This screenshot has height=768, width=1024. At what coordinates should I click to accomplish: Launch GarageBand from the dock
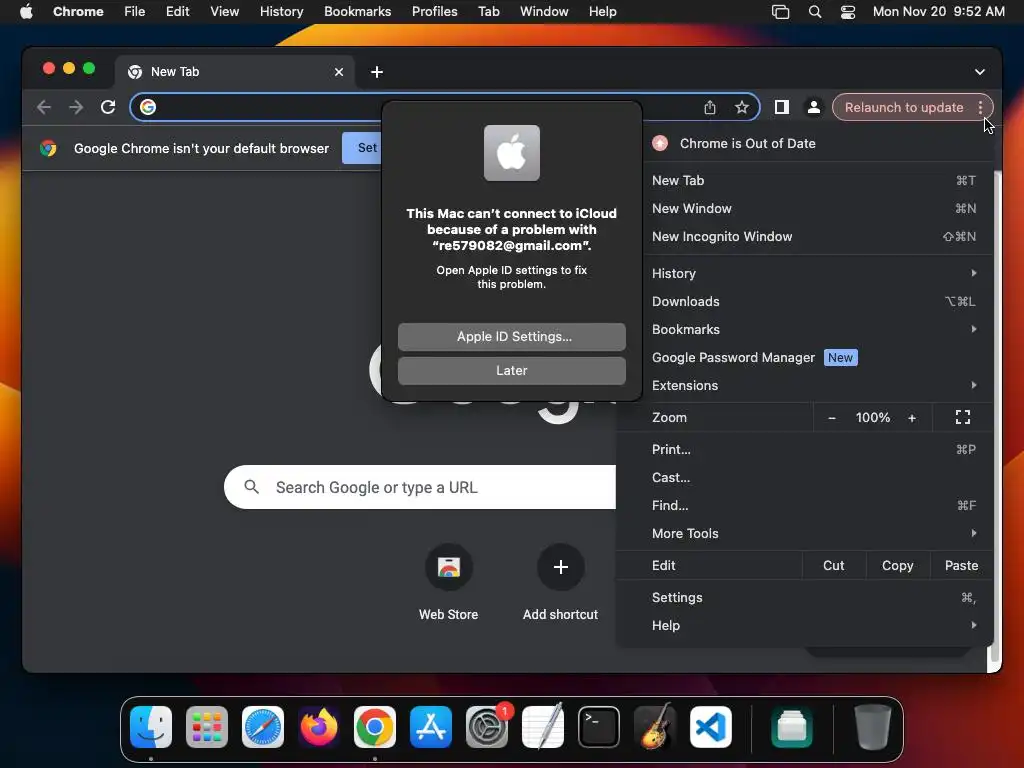click(x=655, y=727)
